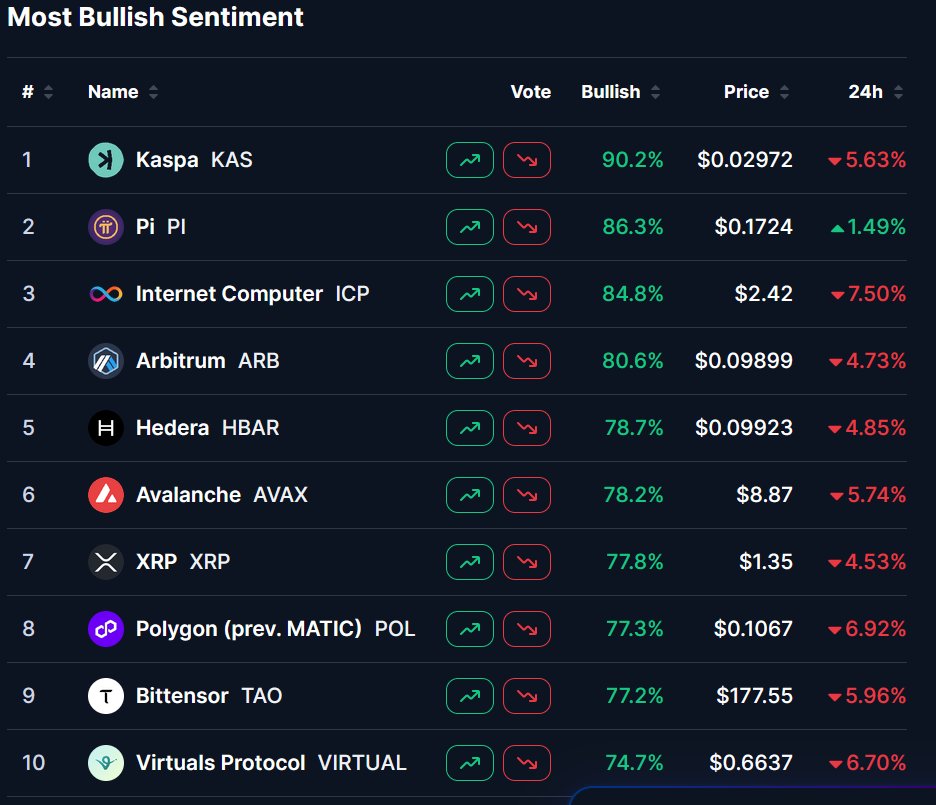Click the Kaspa coin logo icon

pyautogui.click(x=106, y=160)
